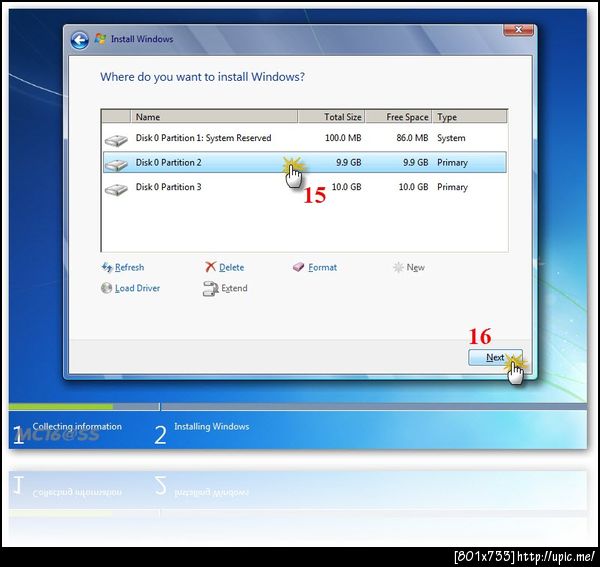Click the 86.0 MB free space cell
600x567 pixels.
[x=412, y=138]
